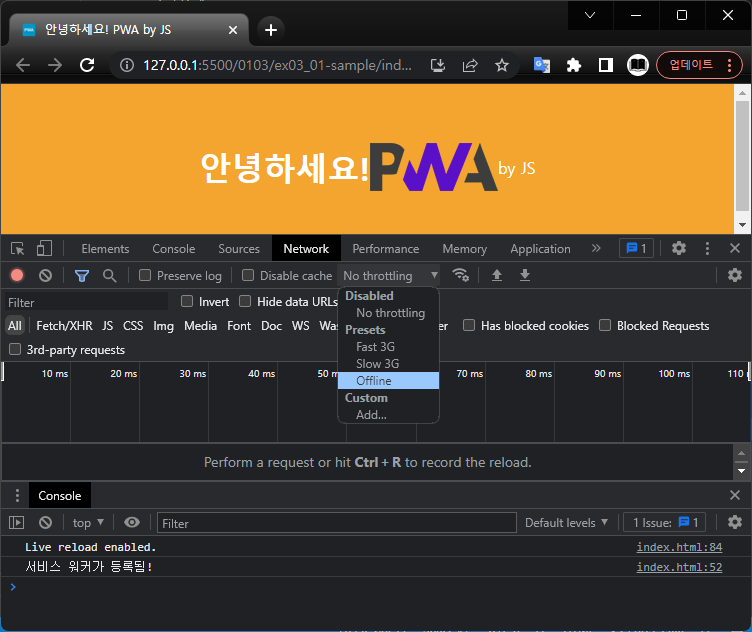Image resolution: width=752 pixels, height=632 pixels.
Task: Export HAR with the download arrow
Action: coord(525,275)
